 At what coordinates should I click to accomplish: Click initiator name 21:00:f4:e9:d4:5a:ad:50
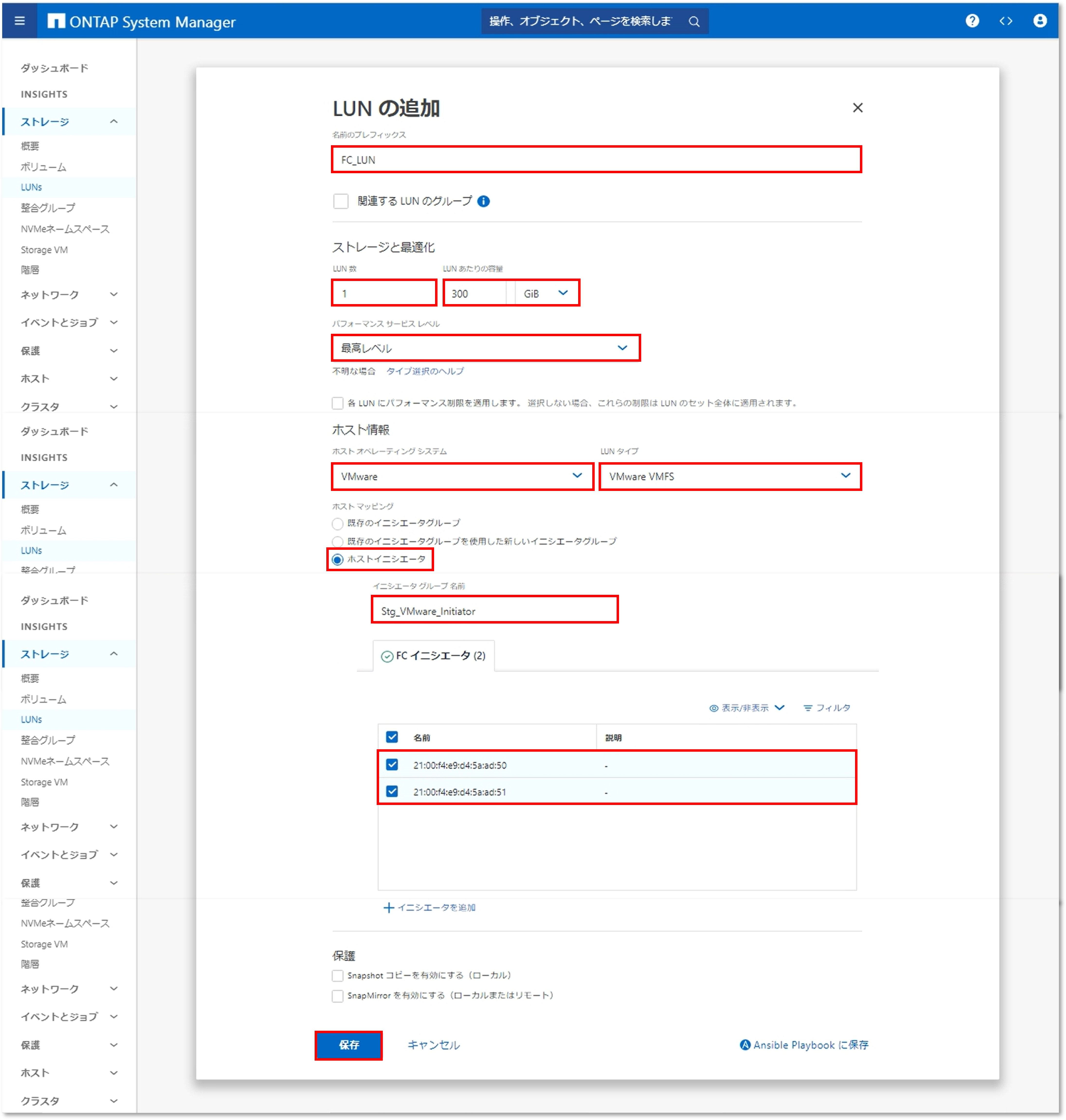[460, 765]
